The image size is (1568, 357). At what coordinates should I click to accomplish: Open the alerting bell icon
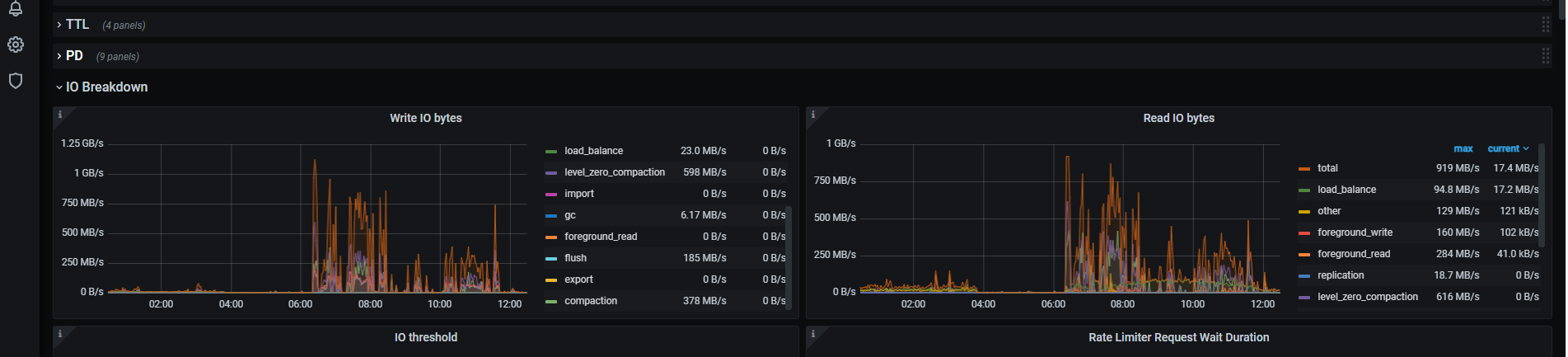pos(16,9)
